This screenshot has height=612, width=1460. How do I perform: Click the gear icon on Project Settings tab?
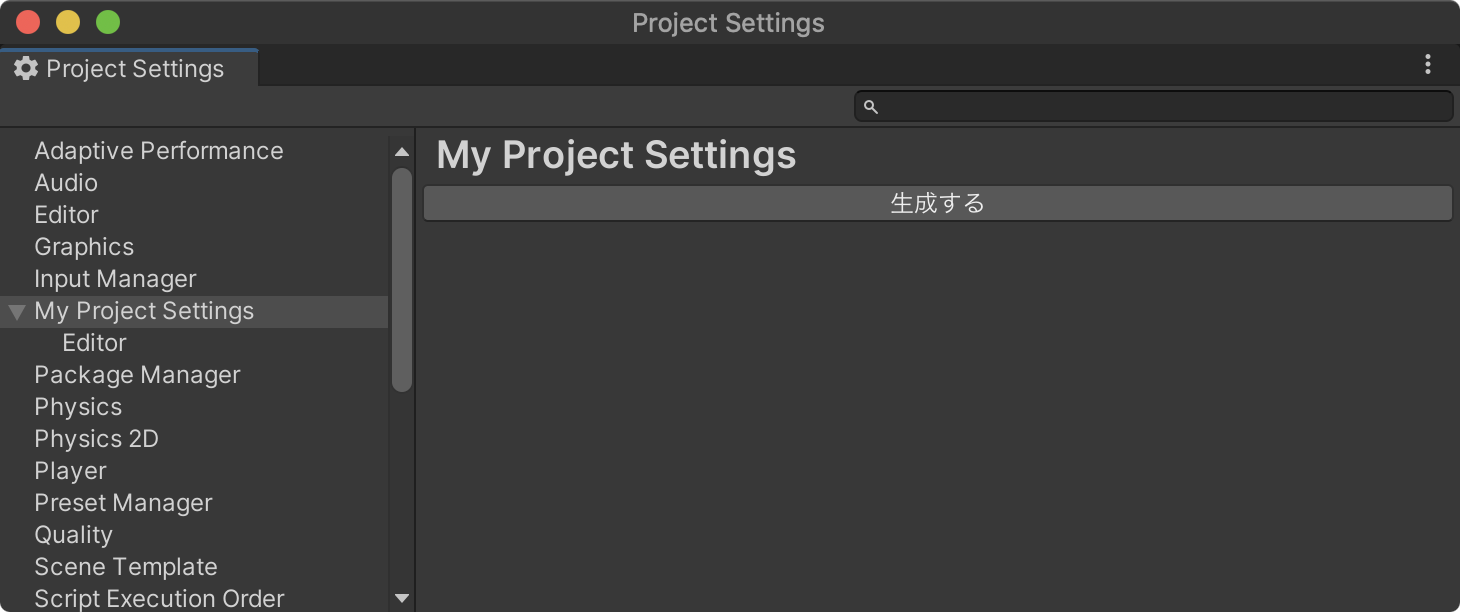tap(26, 68)
